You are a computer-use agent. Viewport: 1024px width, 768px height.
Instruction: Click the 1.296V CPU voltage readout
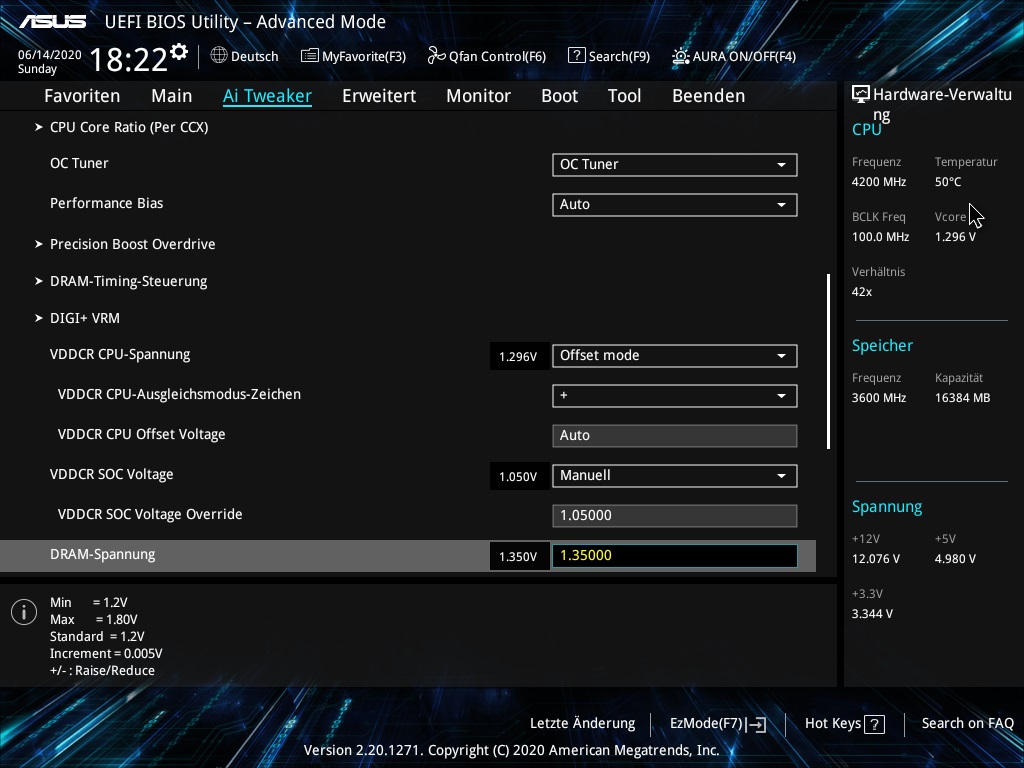(519, 357)
